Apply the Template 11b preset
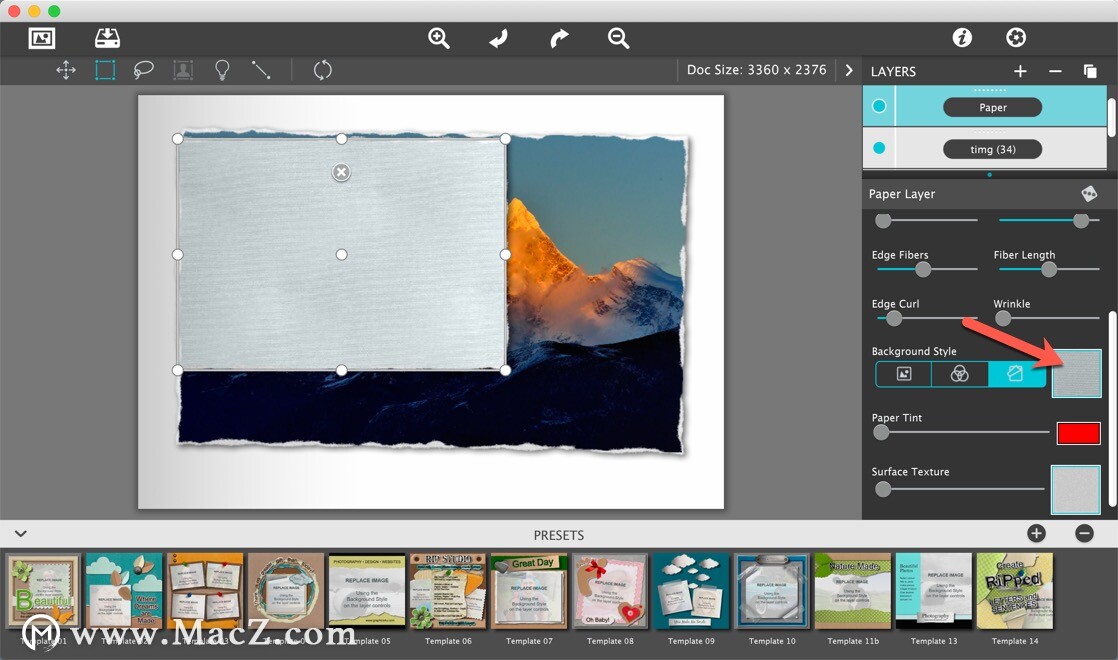 click(853, 592)
